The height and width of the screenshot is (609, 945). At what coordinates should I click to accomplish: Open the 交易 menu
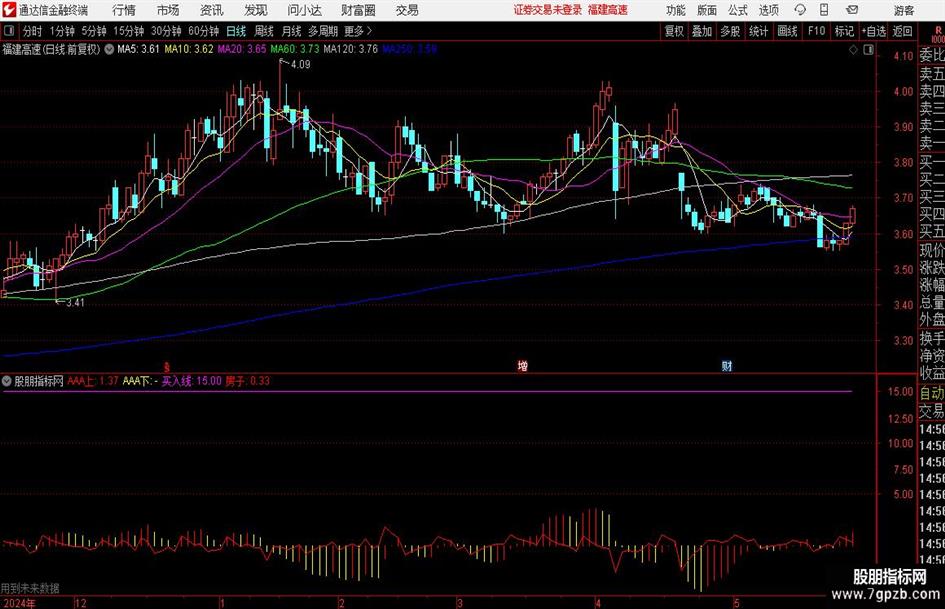(x=407, y=10)
